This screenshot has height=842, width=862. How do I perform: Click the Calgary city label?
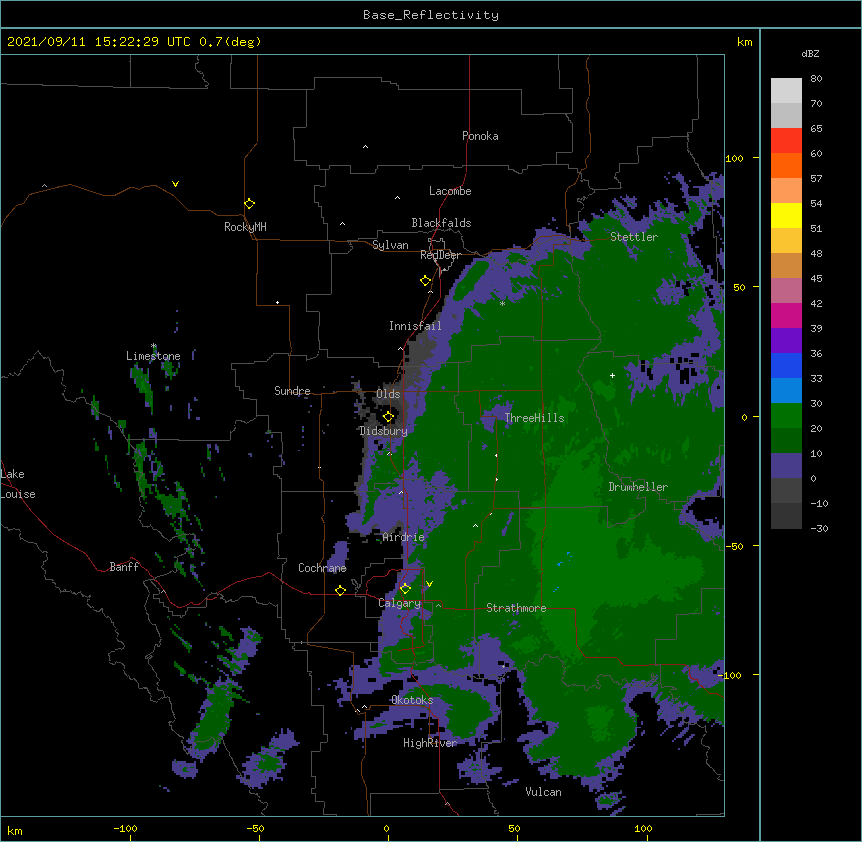pyautogui.click(x=400, y=603)
